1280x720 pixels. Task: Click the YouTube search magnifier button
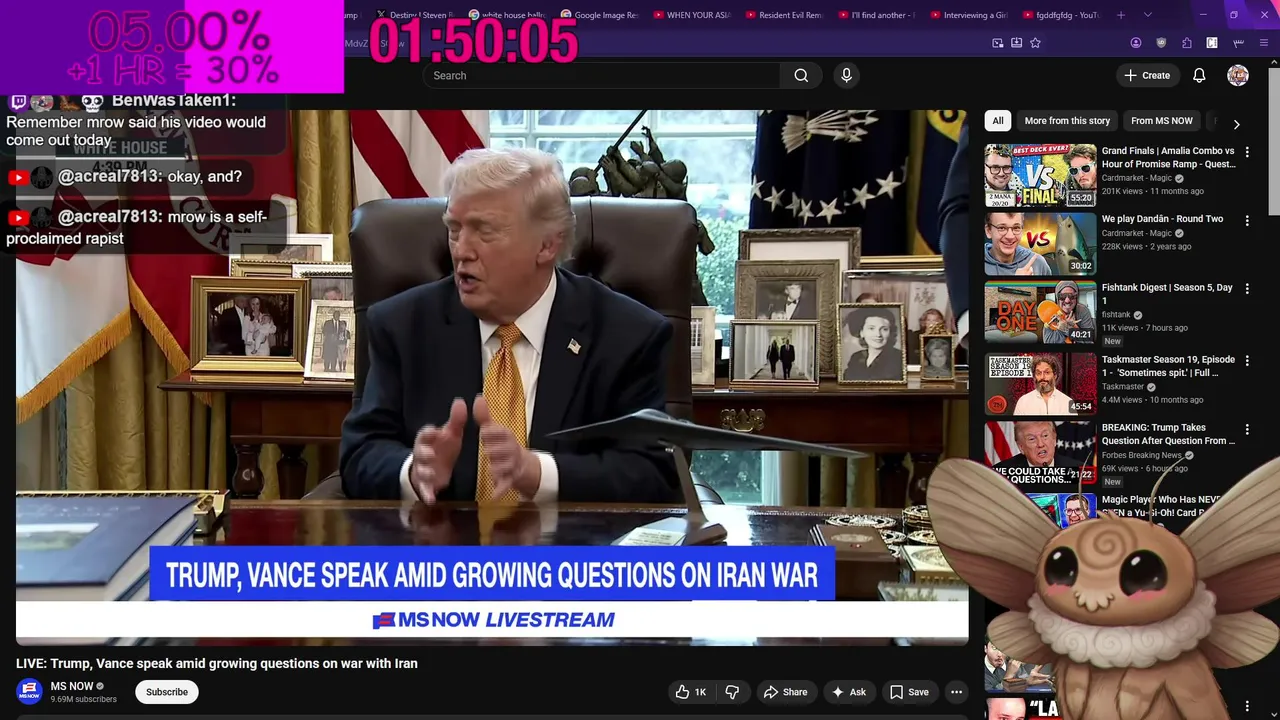click(x=801, y=75)
